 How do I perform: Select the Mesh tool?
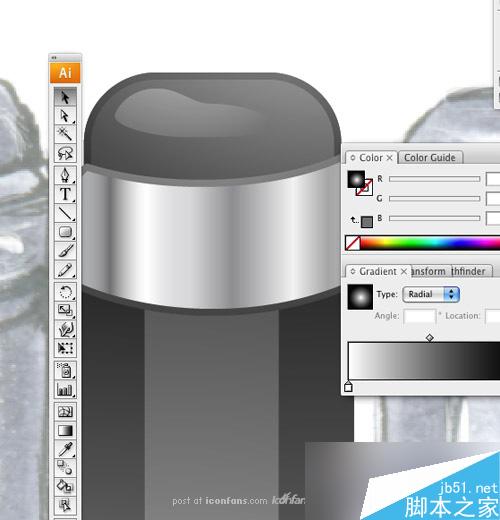(65, 412)
